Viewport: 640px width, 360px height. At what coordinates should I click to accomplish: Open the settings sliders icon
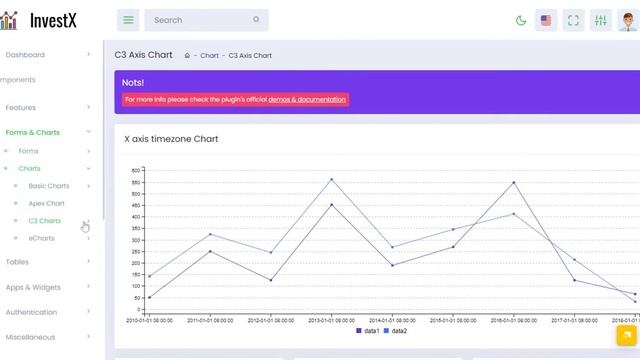[x=600, y=20]
